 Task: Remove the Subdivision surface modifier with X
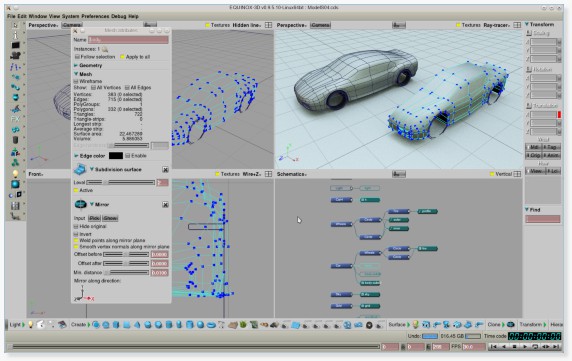point(165,170)
